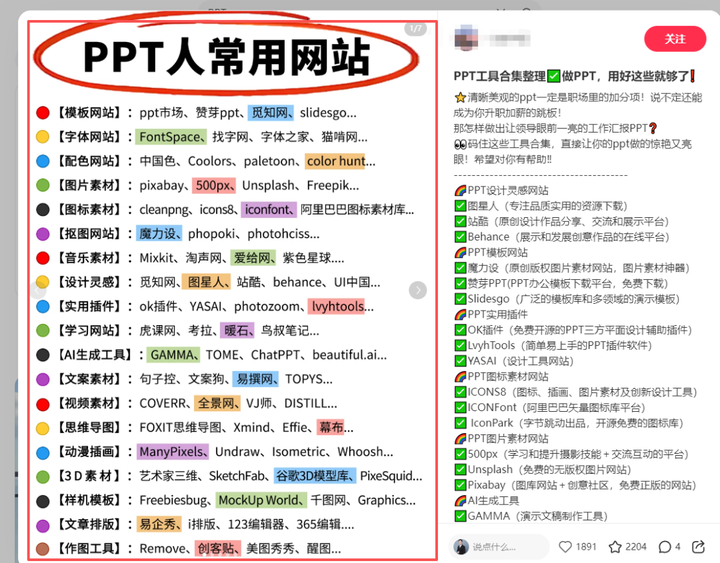720x563 pixels.
Task: Click the YASAI description line
Action: click(514, 361)
